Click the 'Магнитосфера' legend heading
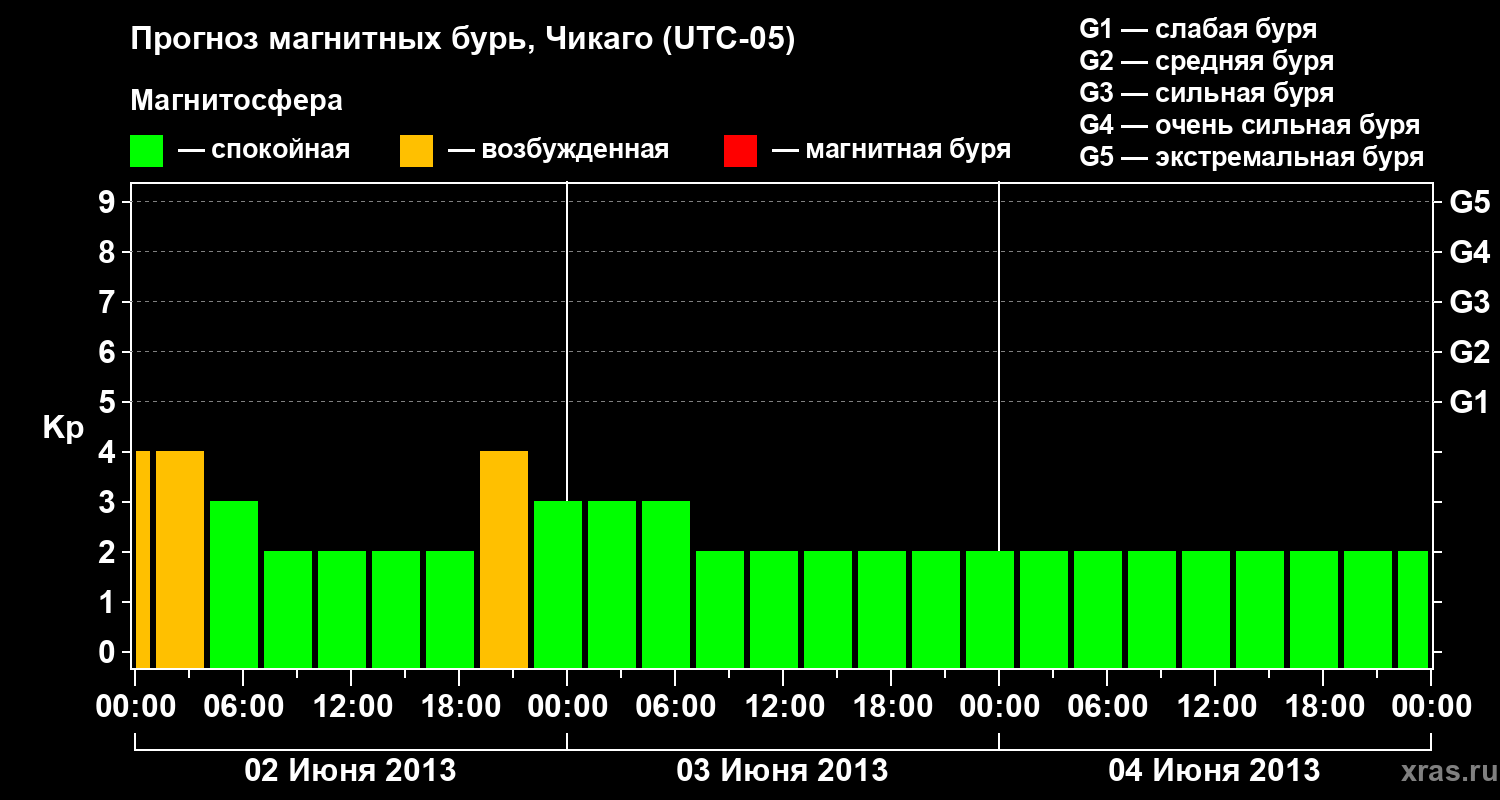Image resolution: width=1500 pixels, height=800 pixels. pos(237,101)
